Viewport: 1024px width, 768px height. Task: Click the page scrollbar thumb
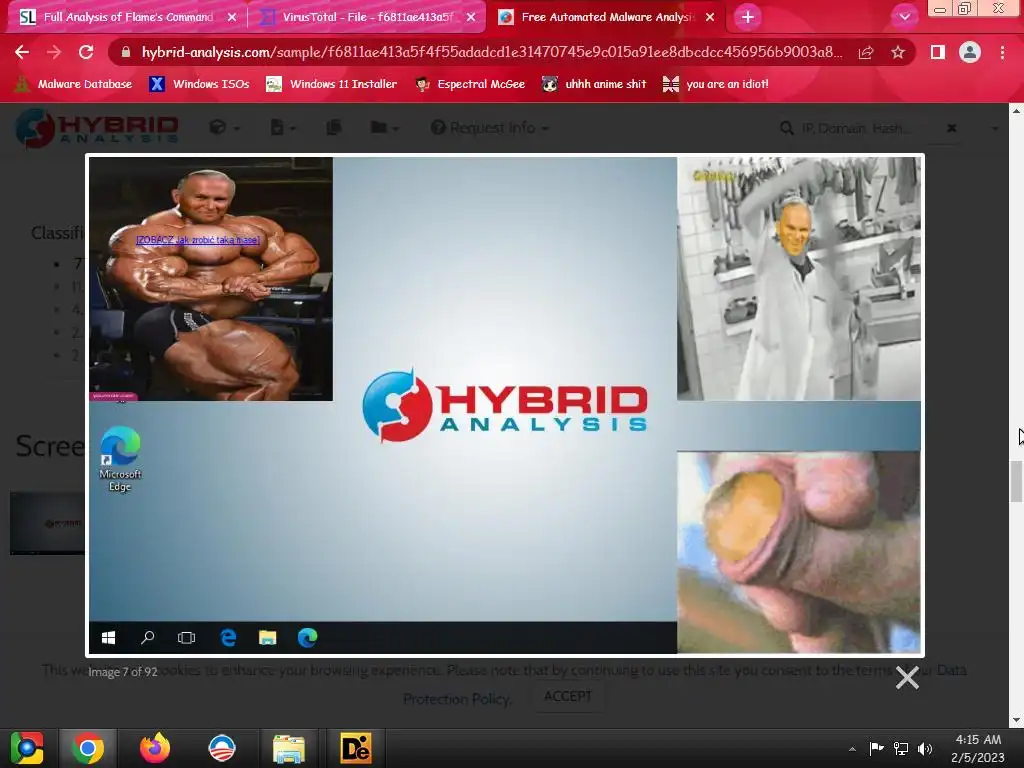(x=1016, y=481)
